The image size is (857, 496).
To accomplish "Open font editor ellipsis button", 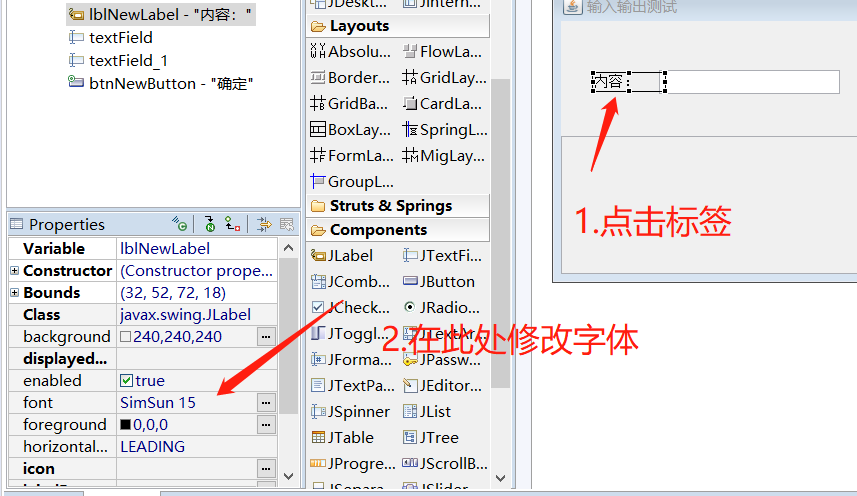I will [266, 403].
